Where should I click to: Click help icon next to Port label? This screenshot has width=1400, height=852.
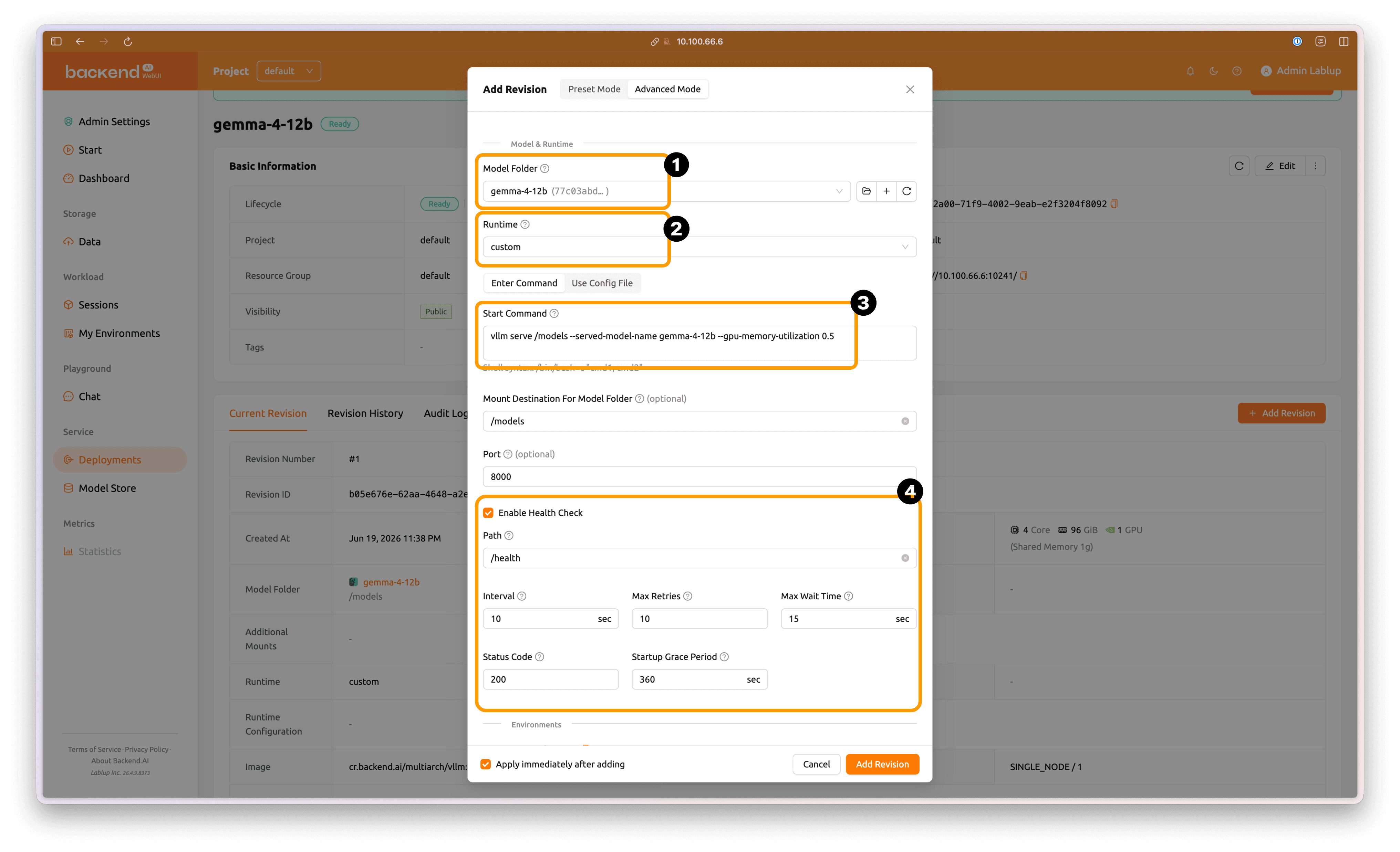click(x=508, y=454)
